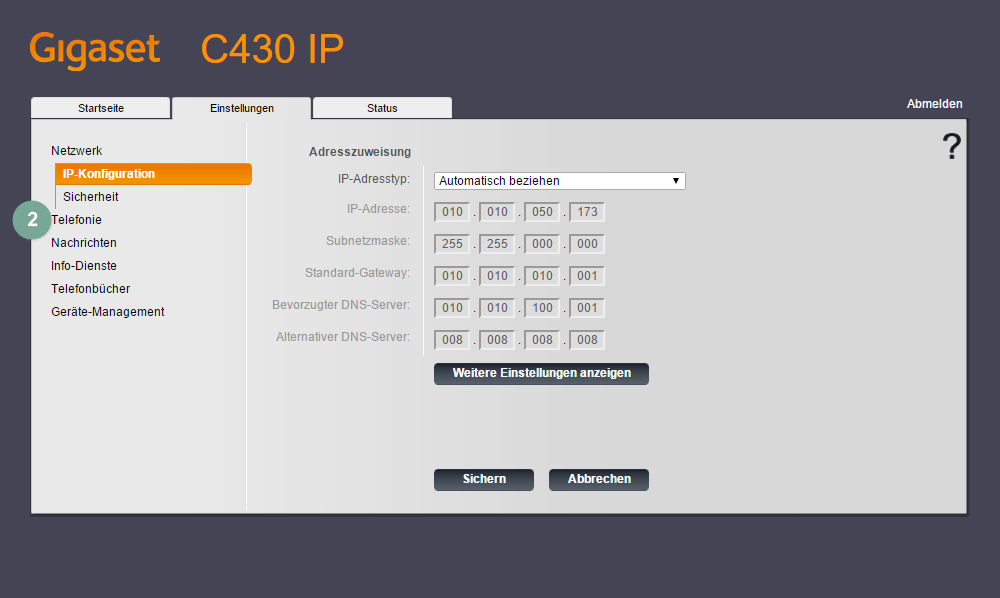1000x598 pixels.
Task: Open Telefonbücher in the sidebar
Action: point(91,289)
